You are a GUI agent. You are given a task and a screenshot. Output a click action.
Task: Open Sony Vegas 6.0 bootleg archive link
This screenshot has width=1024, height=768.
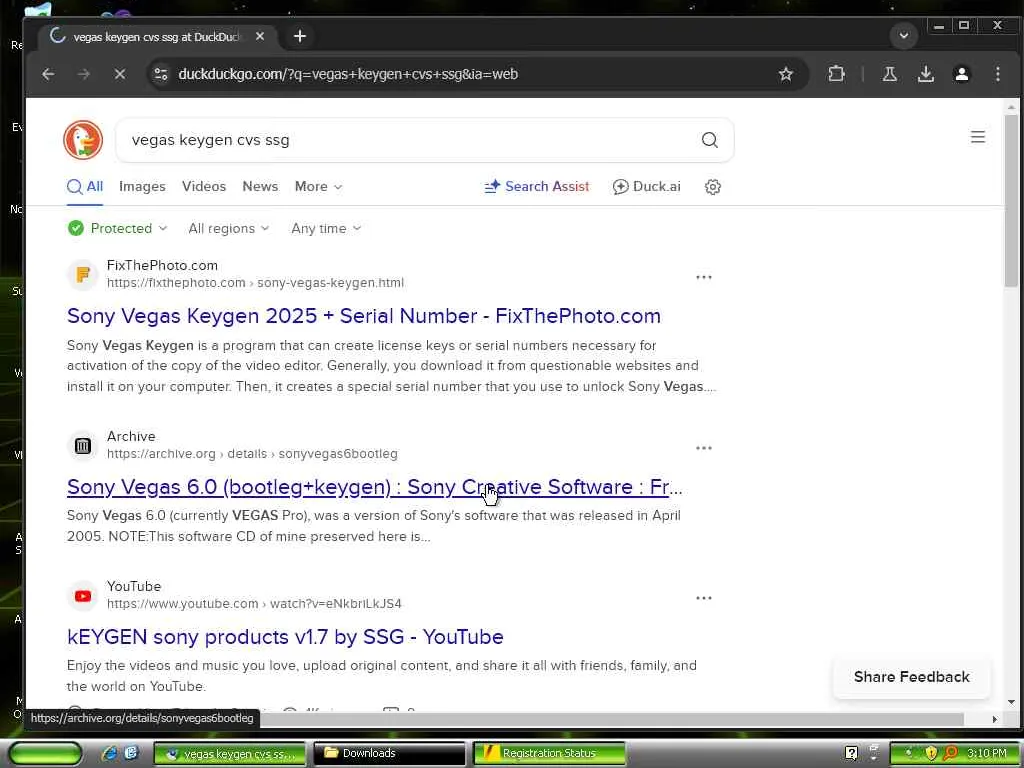click(374, 487)
